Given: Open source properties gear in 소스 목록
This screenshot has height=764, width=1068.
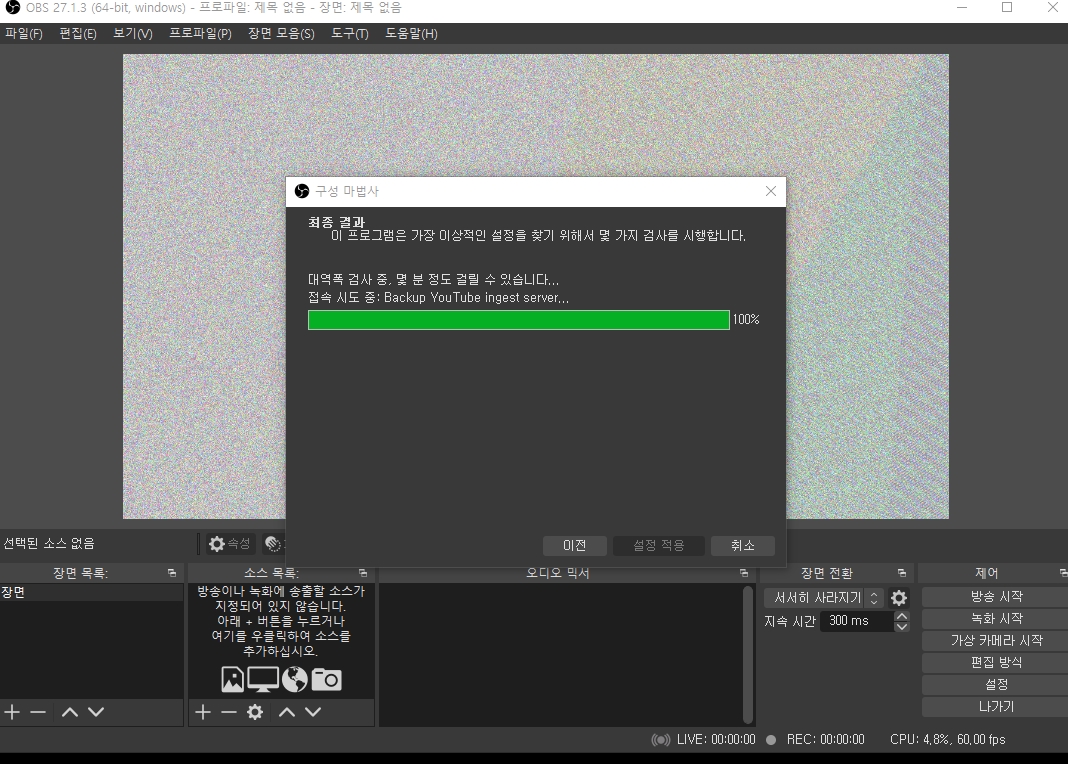Looking at the screenshot, I should point(255,712).
